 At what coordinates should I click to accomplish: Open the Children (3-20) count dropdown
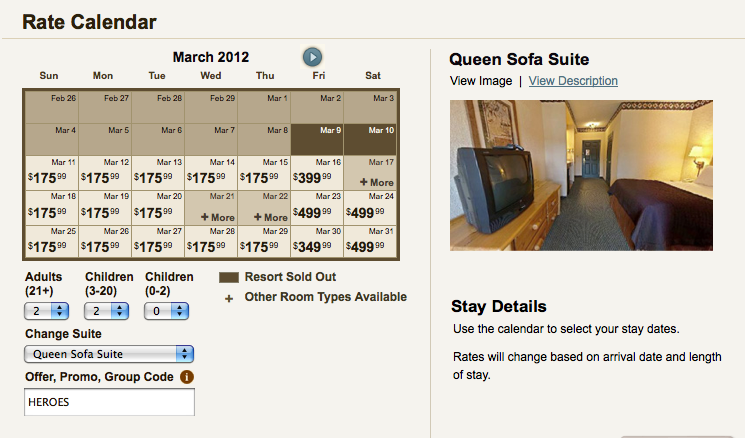(x=106, y=311)
